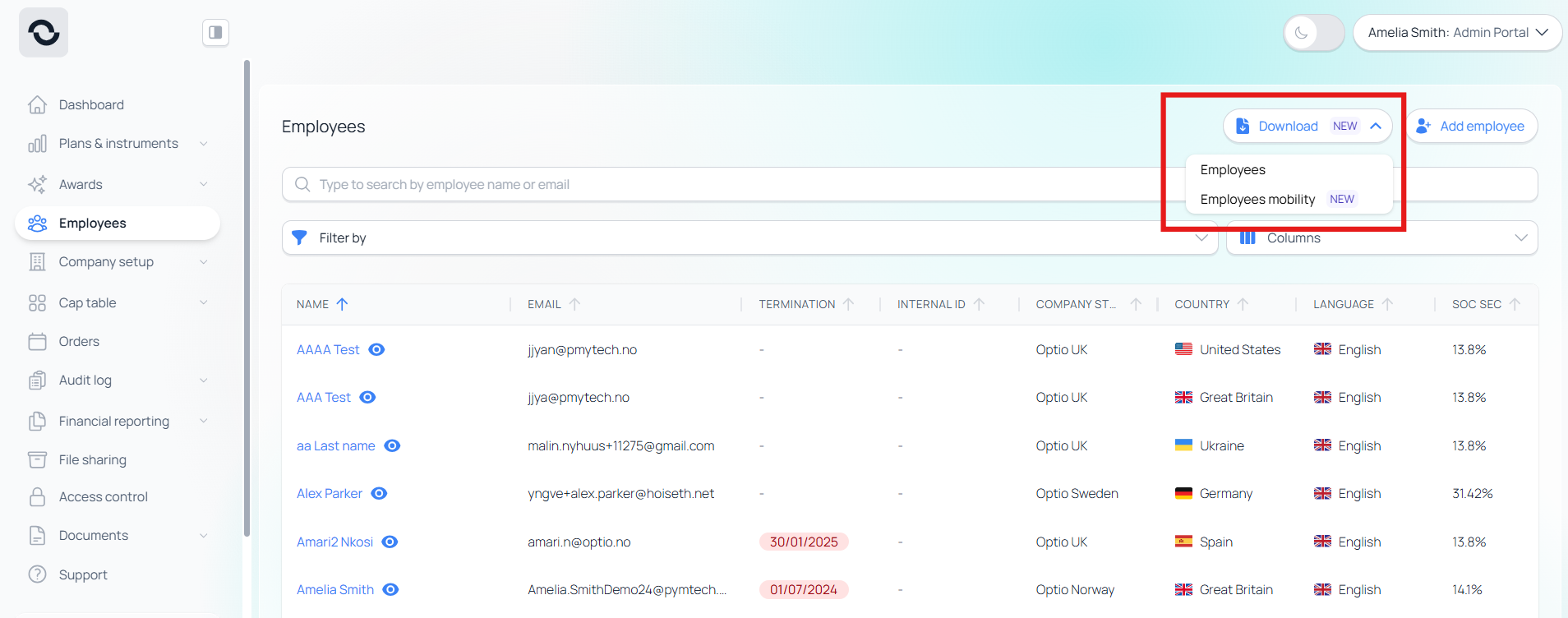Open AAAA Test employee link

pyautogui.click(x=328, y=350)
